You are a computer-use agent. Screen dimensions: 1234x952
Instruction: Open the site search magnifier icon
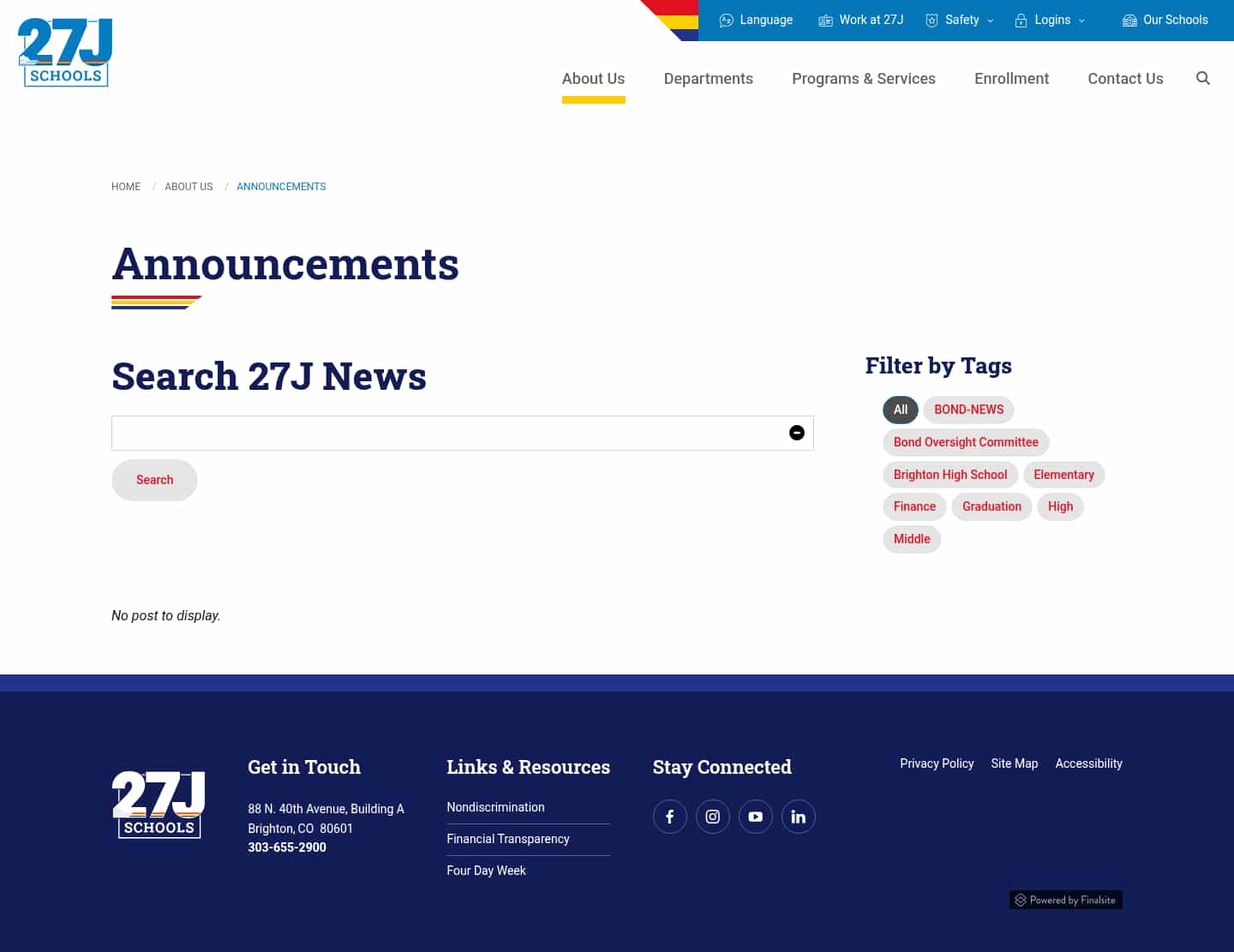click(1203, 78)
